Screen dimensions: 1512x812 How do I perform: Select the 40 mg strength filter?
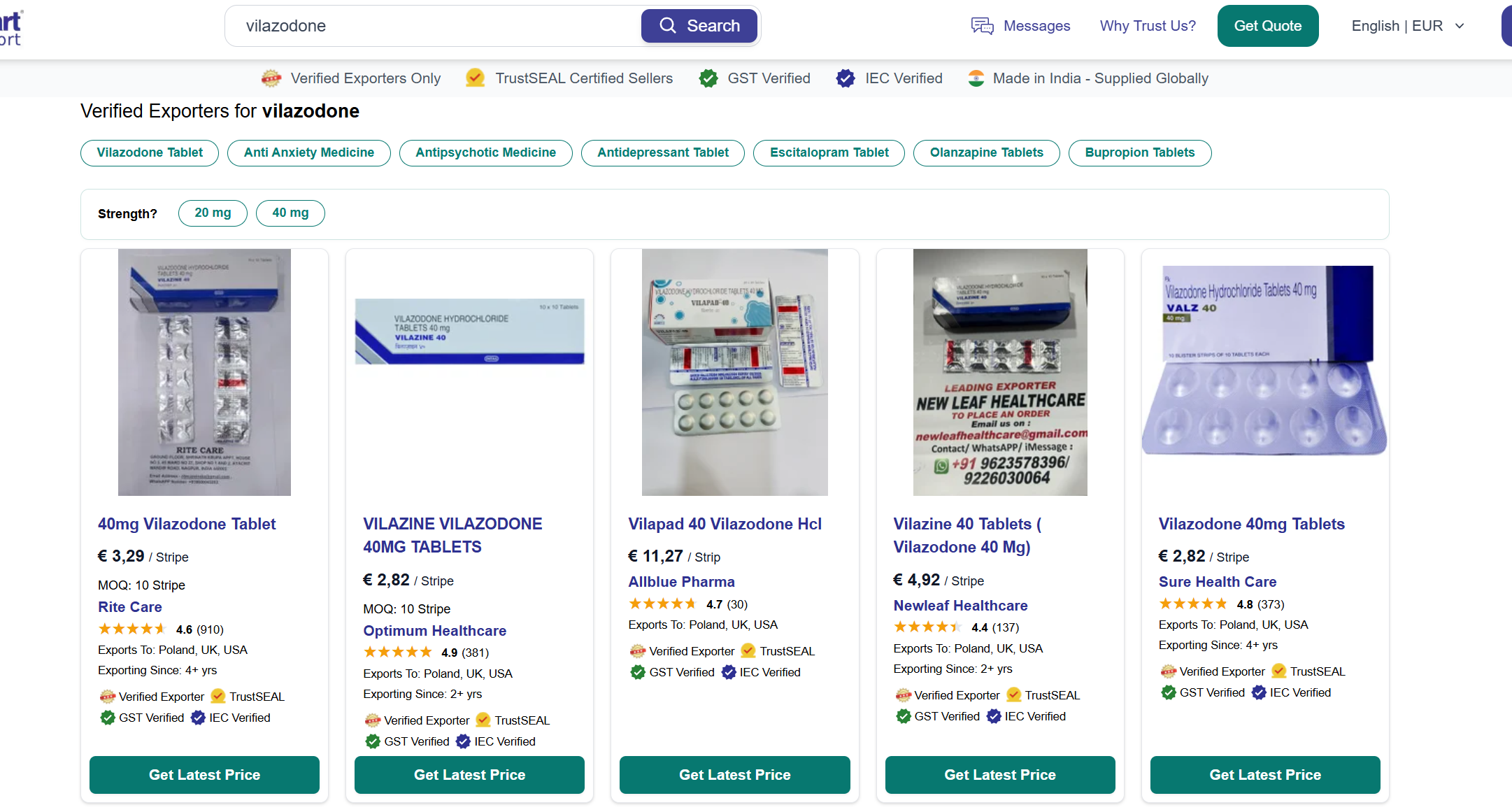290,213
